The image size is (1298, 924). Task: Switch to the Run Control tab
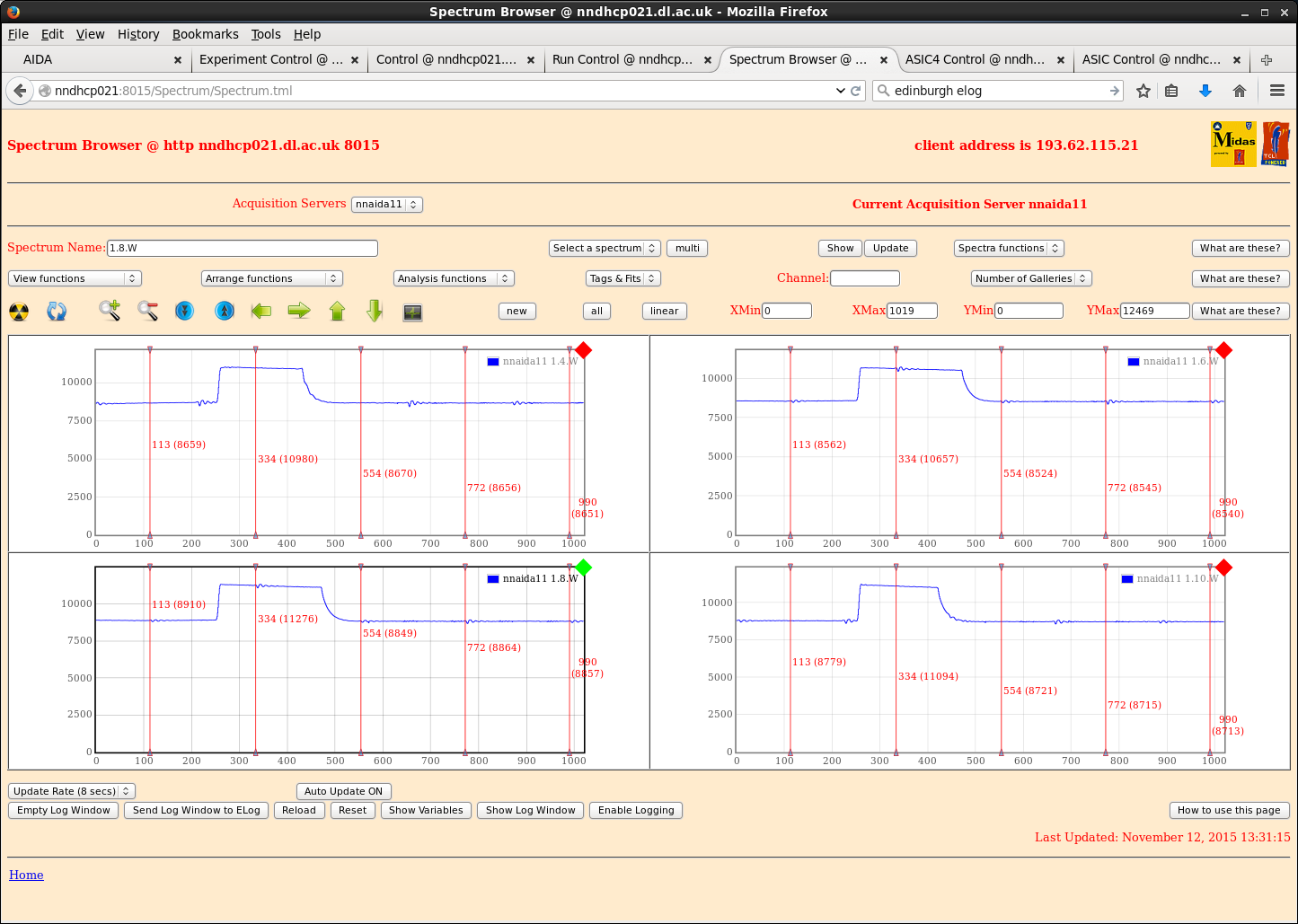point(631,59)
